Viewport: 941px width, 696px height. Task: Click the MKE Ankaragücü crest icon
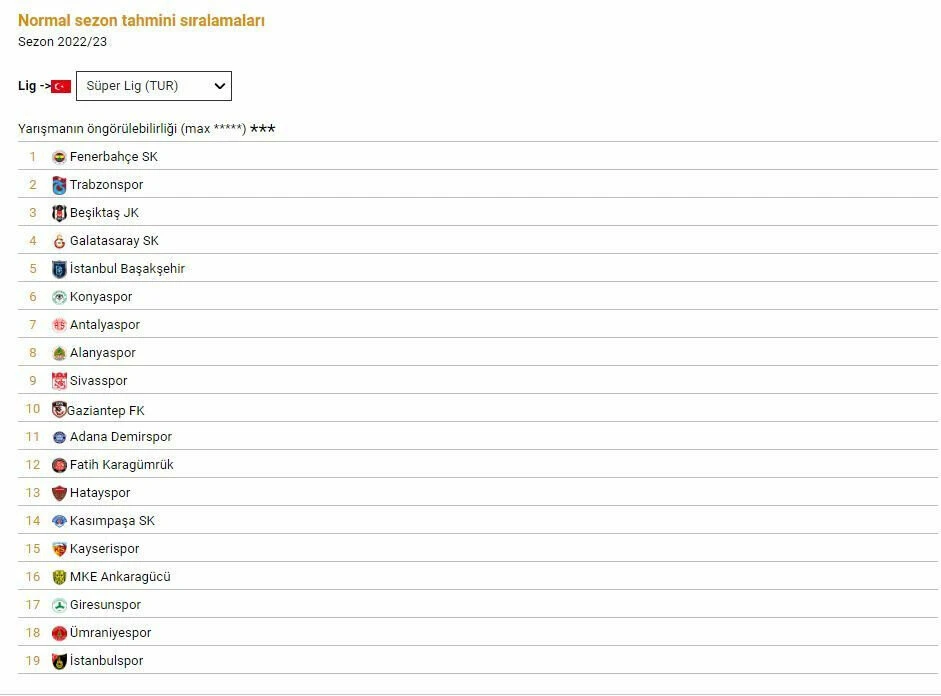(62, 576)
